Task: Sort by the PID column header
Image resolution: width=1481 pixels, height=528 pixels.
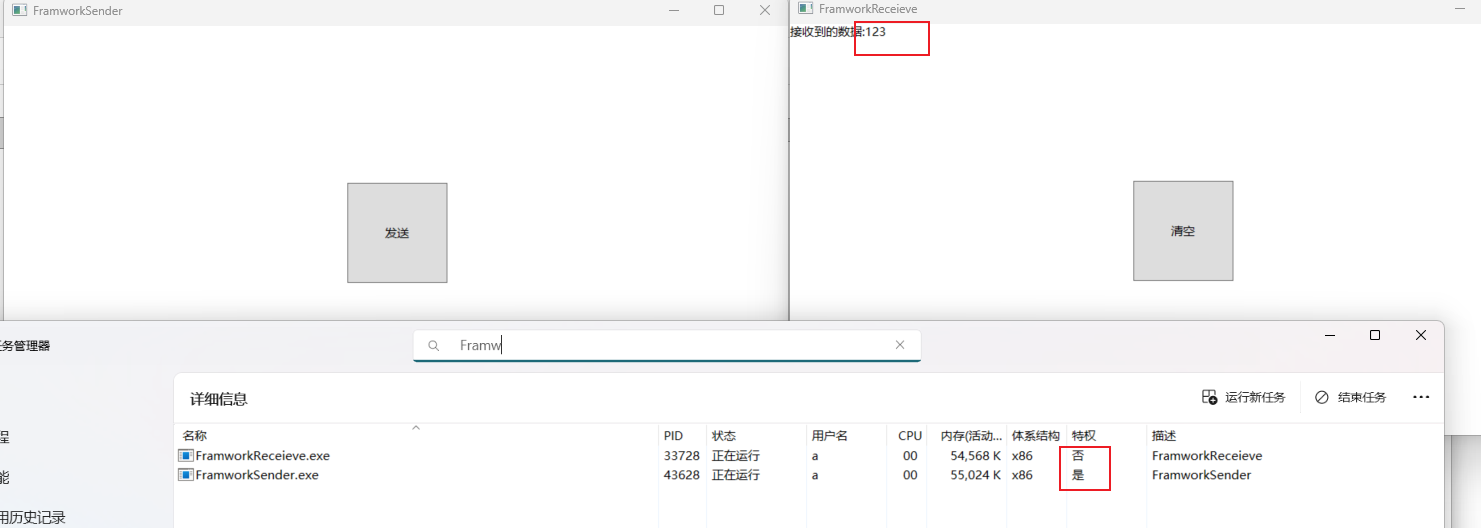Action: point(673,436)
